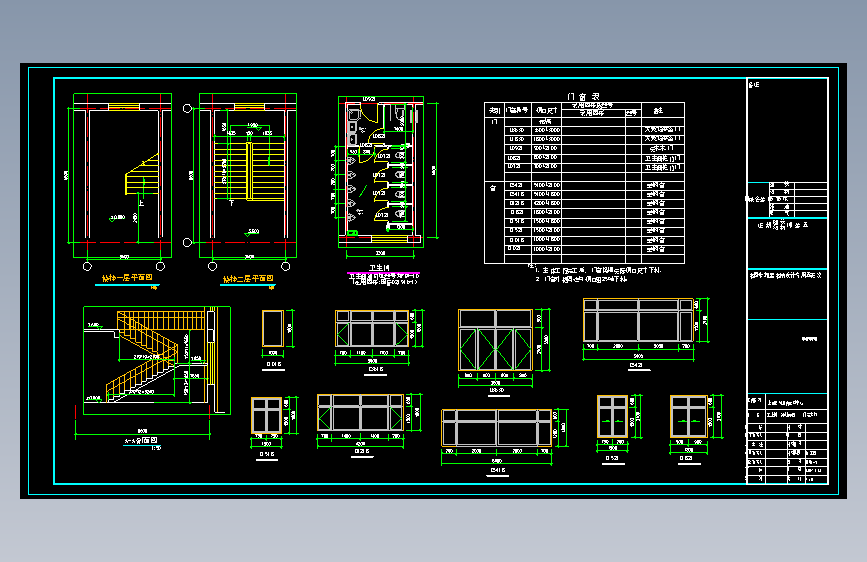Select the 门窗表 heading above the schedule table

(583, 97)
